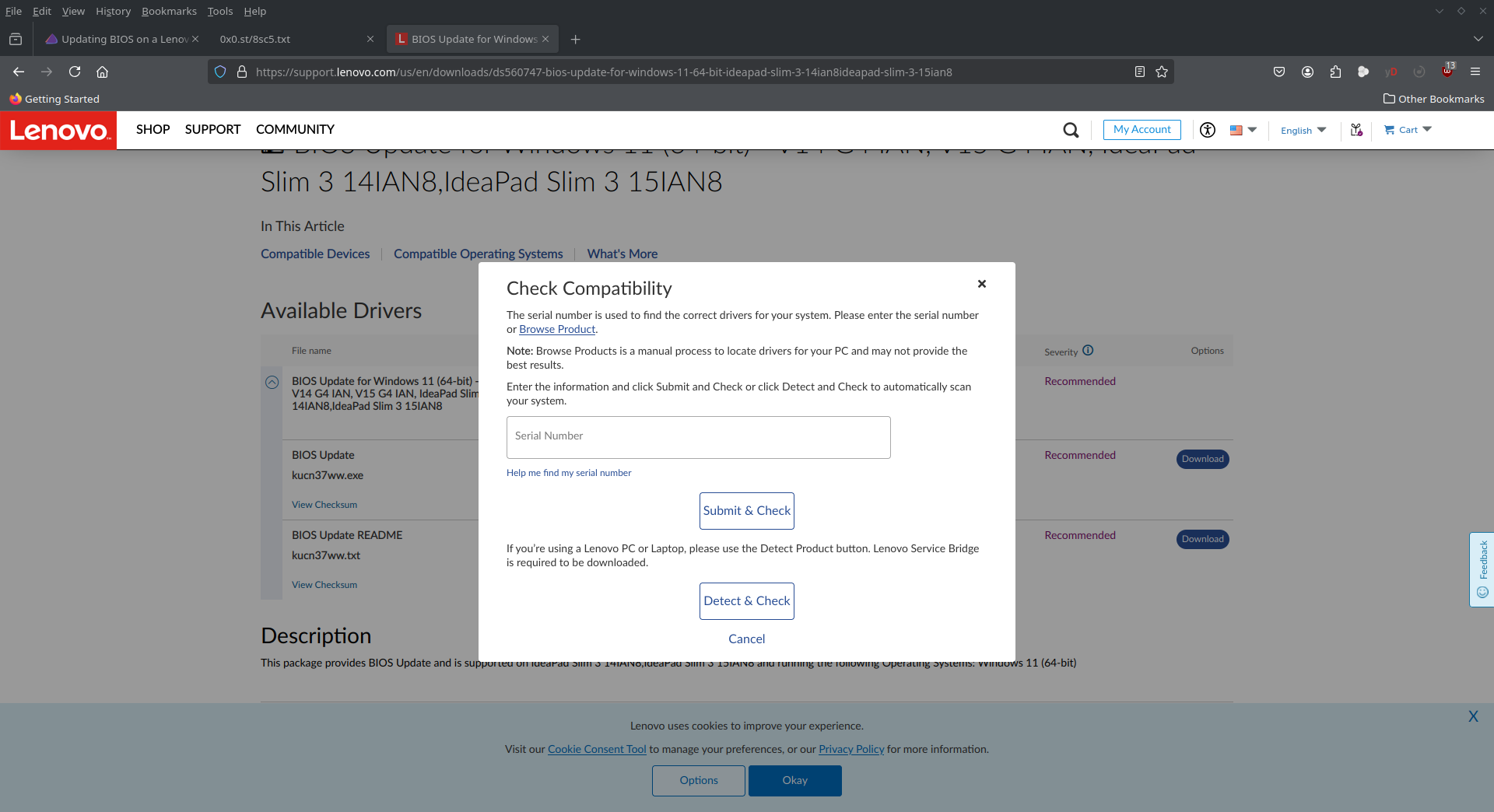Switch to the 0x0.st/8sc5.txt tab
The width and height of the screenshot is (1494, 812).
[288, 39]
